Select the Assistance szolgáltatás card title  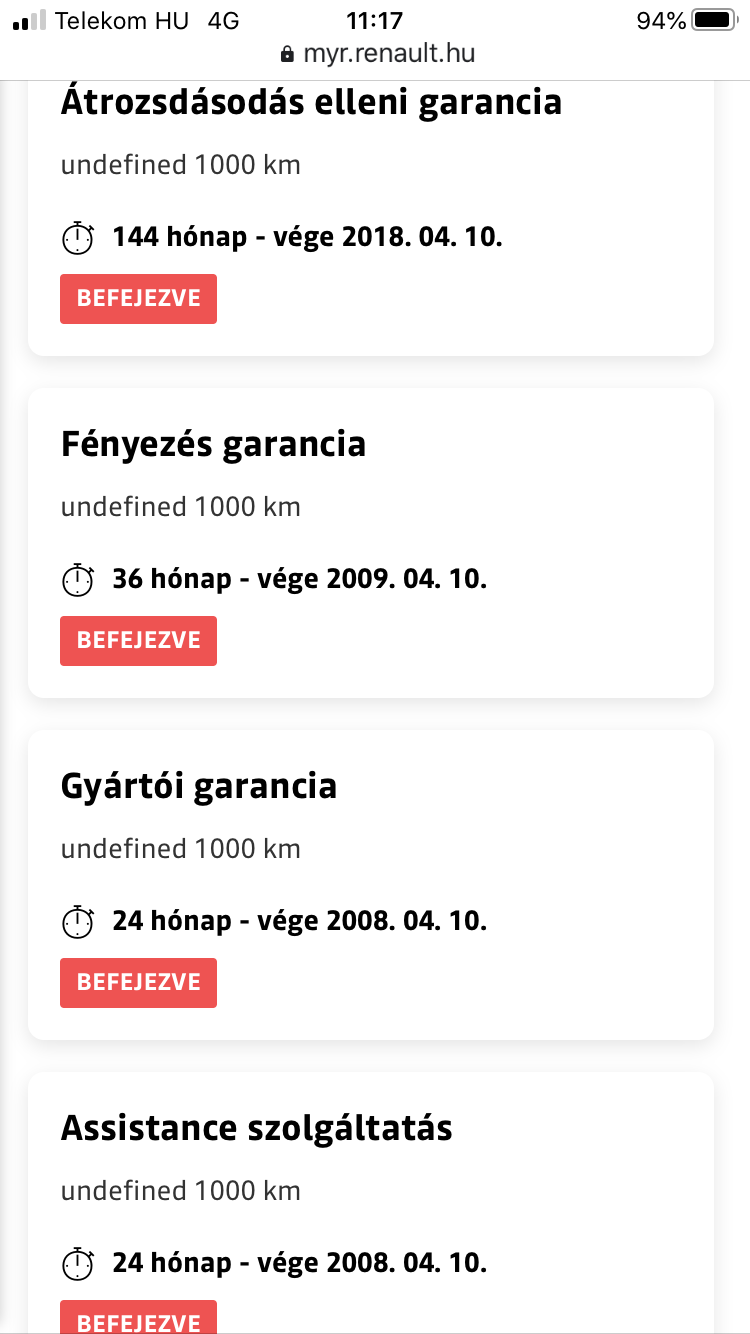pyautogui.click(x=257, y=1128)
